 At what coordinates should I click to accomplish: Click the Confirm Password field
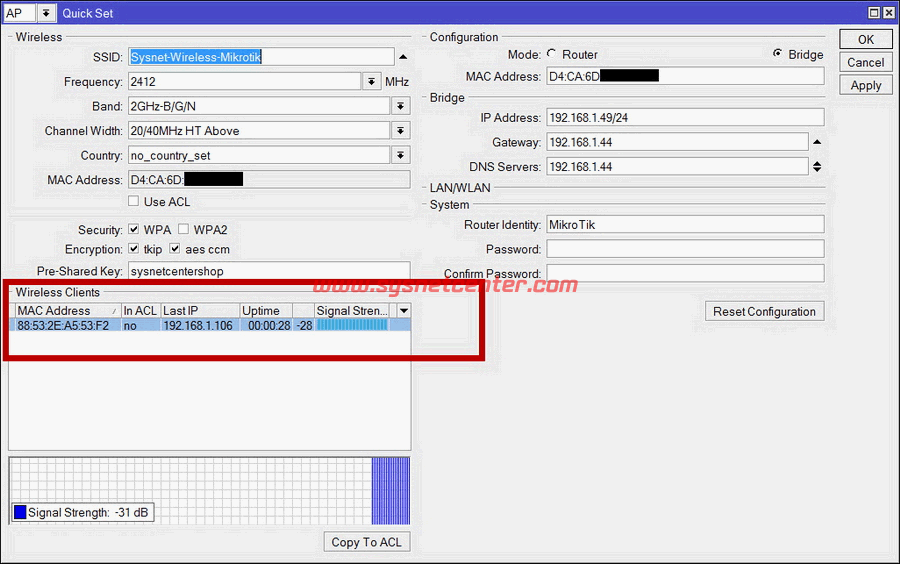pyautogui.click(x=685, y=273)
